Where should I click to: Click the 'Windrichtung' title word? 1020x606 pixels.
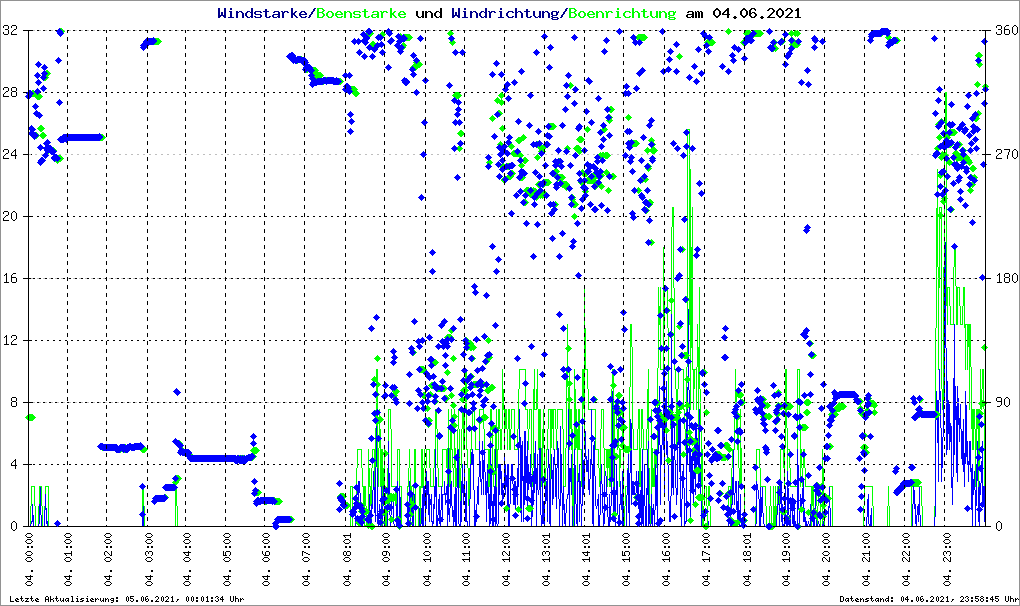505,13
